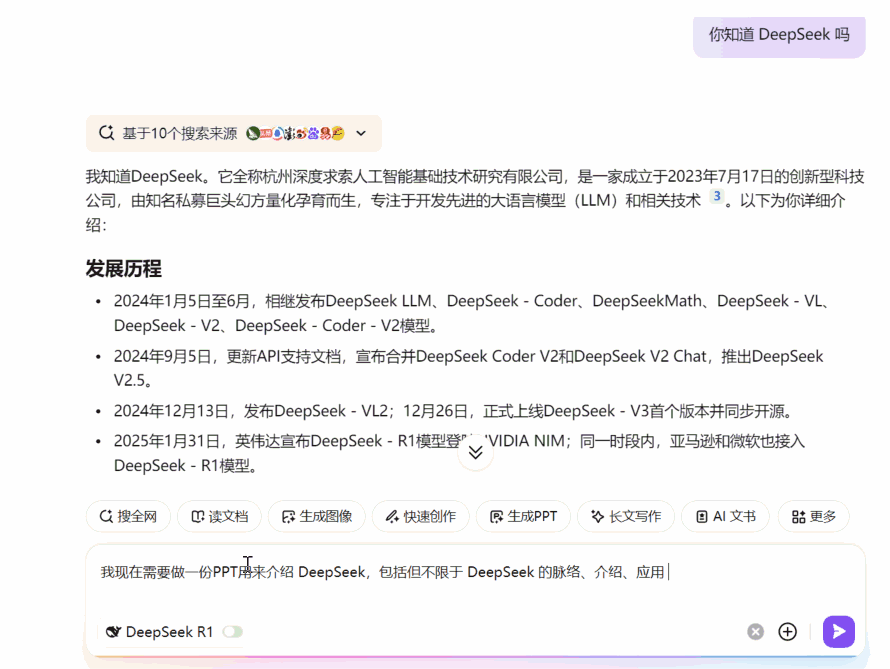Viewport: 890px width, 669px height.
Task: Click the 发展历程 heading
Action: [124, 268]
